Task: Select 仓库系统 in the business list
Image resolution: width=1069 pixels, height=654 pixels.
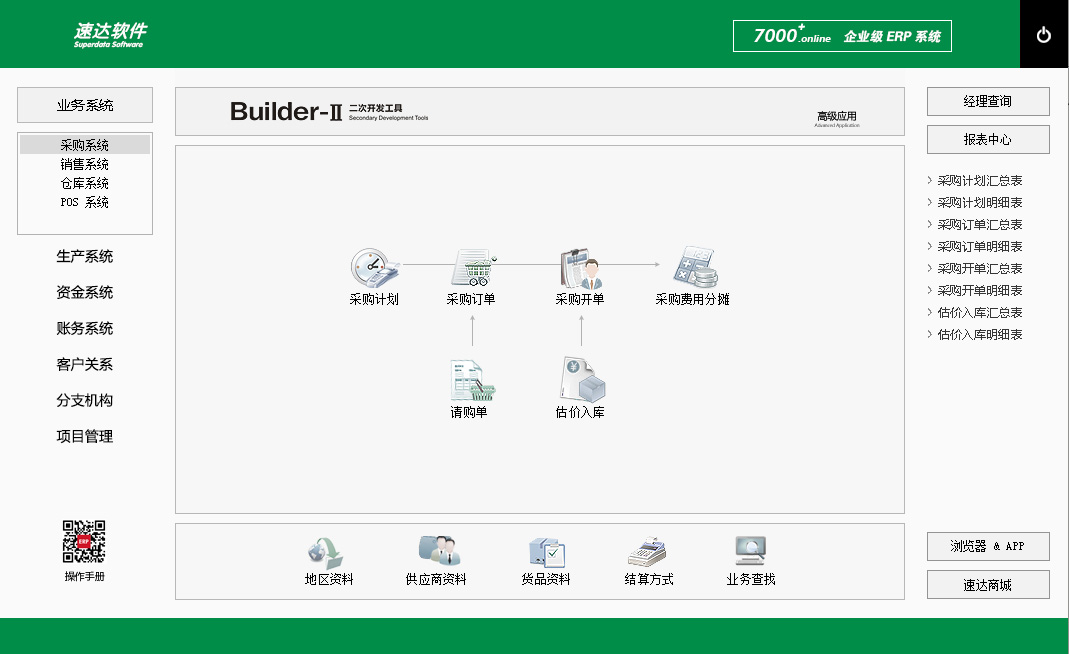Action: click(85, 183)
